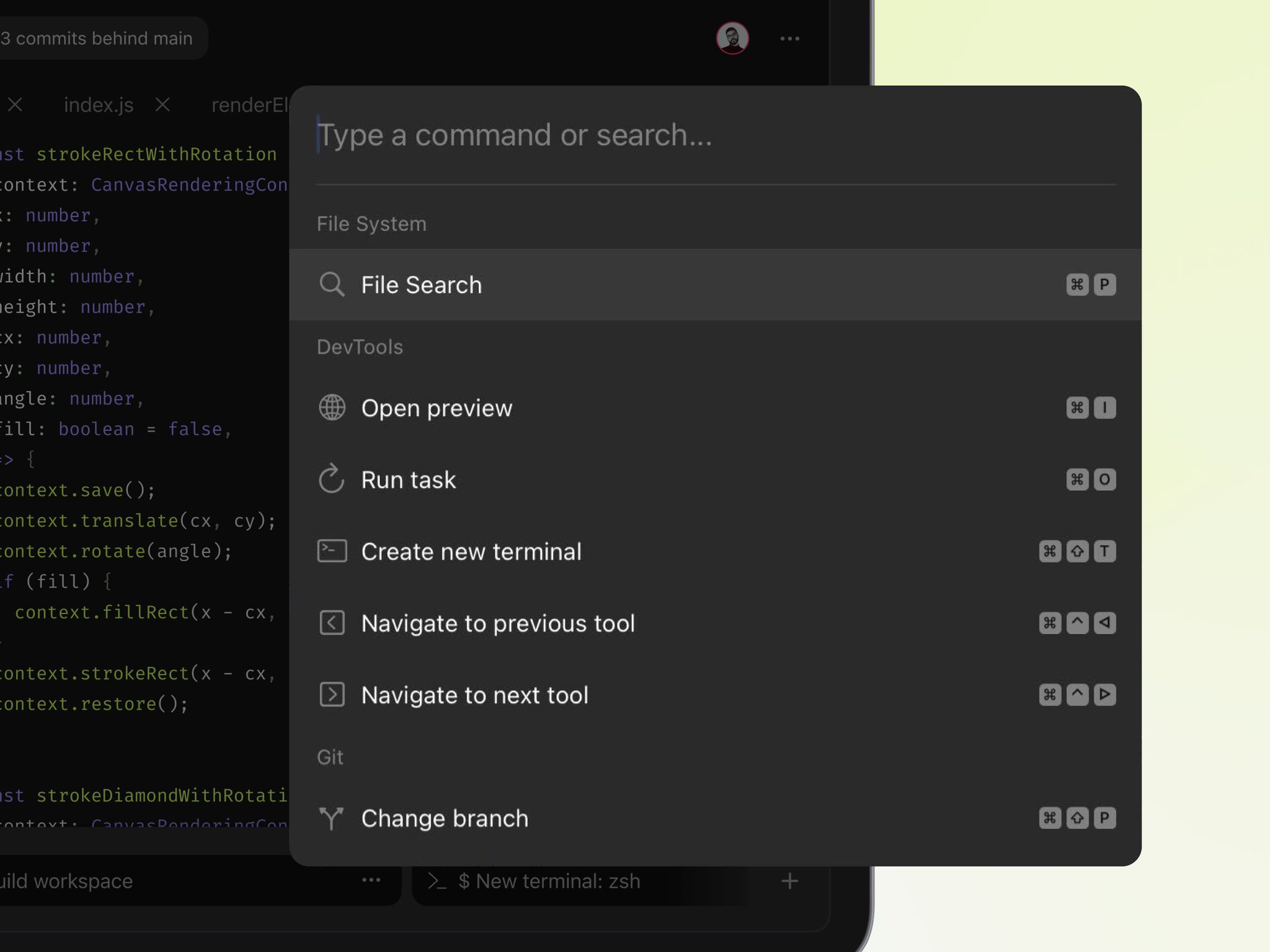Click the terminal icon in the zsh tab
The image size is (1270, 952).
click(x=438, y=881)
